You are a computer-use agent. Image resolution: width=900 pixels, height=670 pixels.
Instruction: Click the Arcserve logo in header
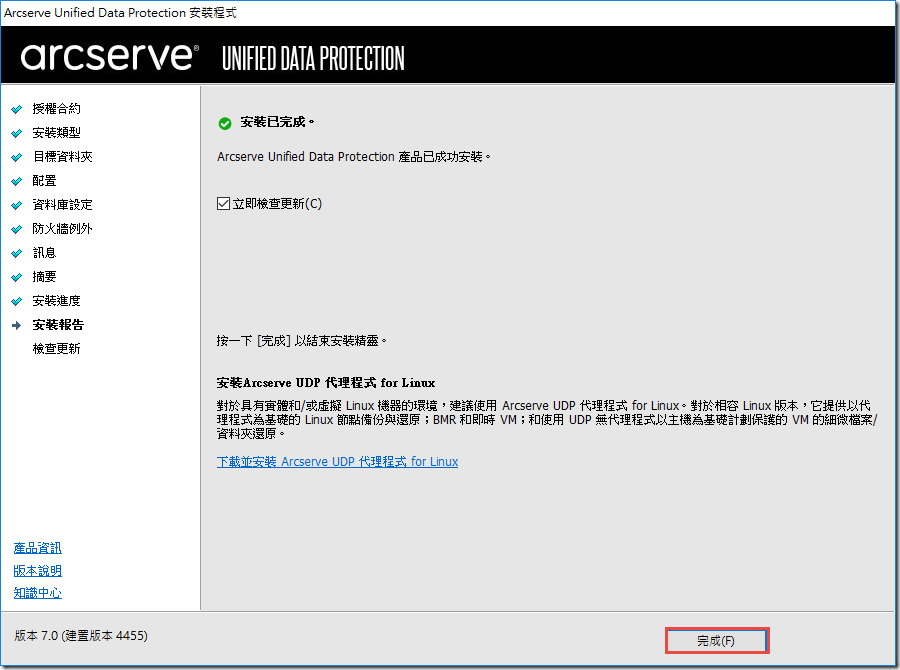tap(108, 56)
